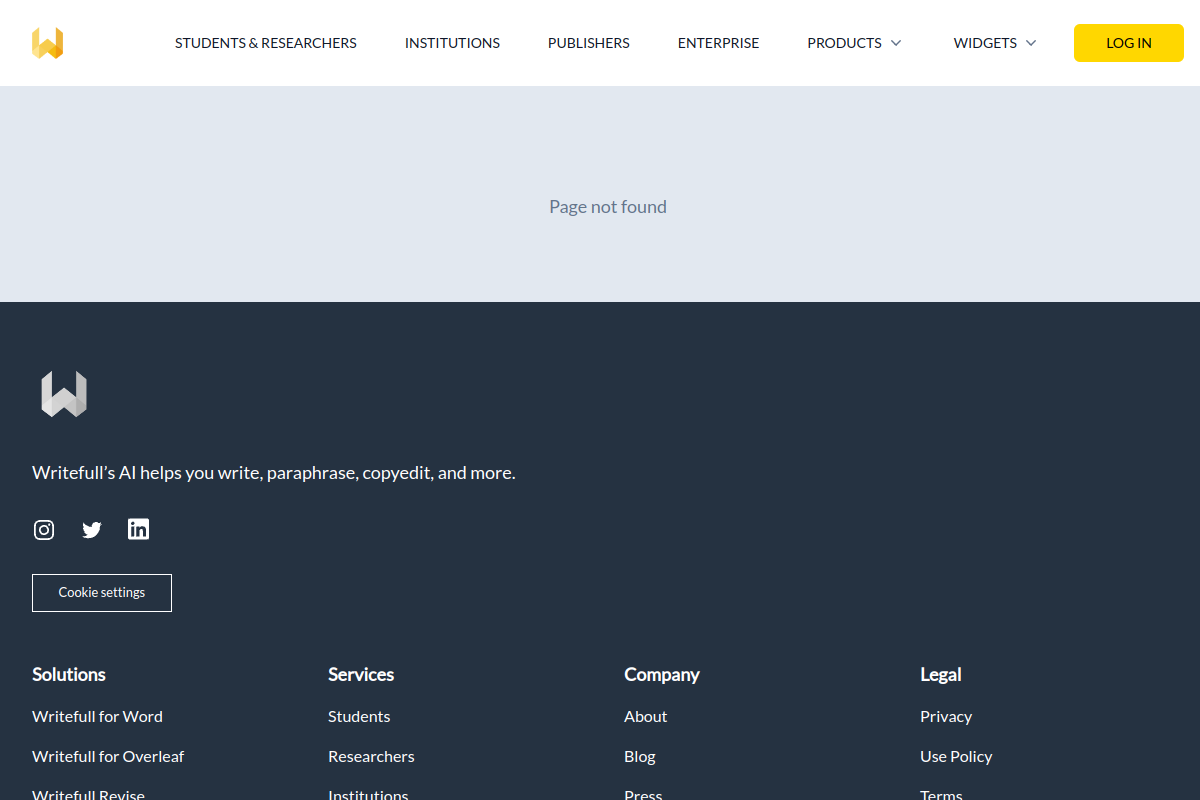Open the About company link
1200x800 pixels.
[x=645, y=716]
